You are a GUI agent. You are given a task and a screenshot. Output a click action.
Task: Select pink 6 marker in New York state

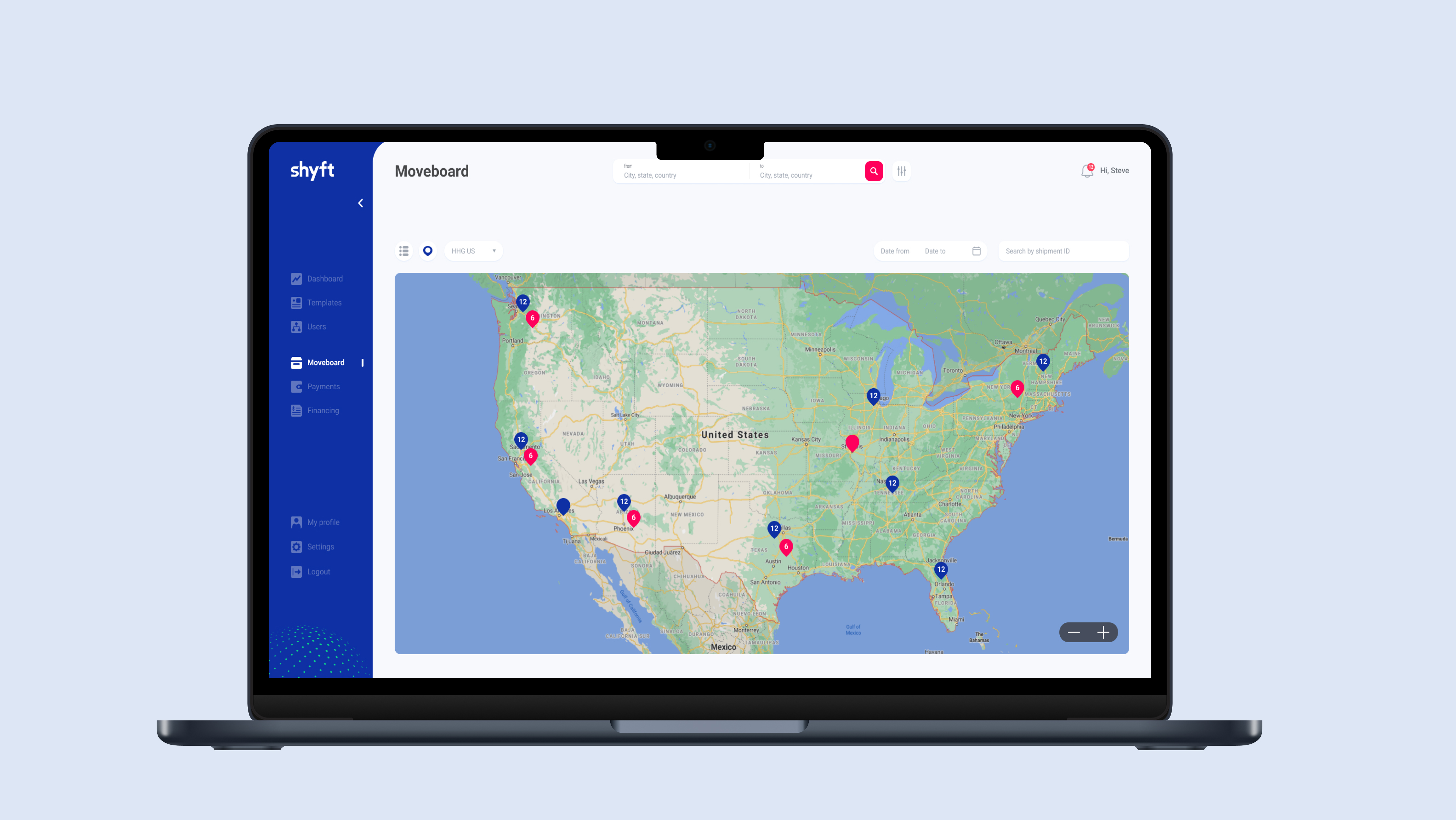click(1017, 389)
